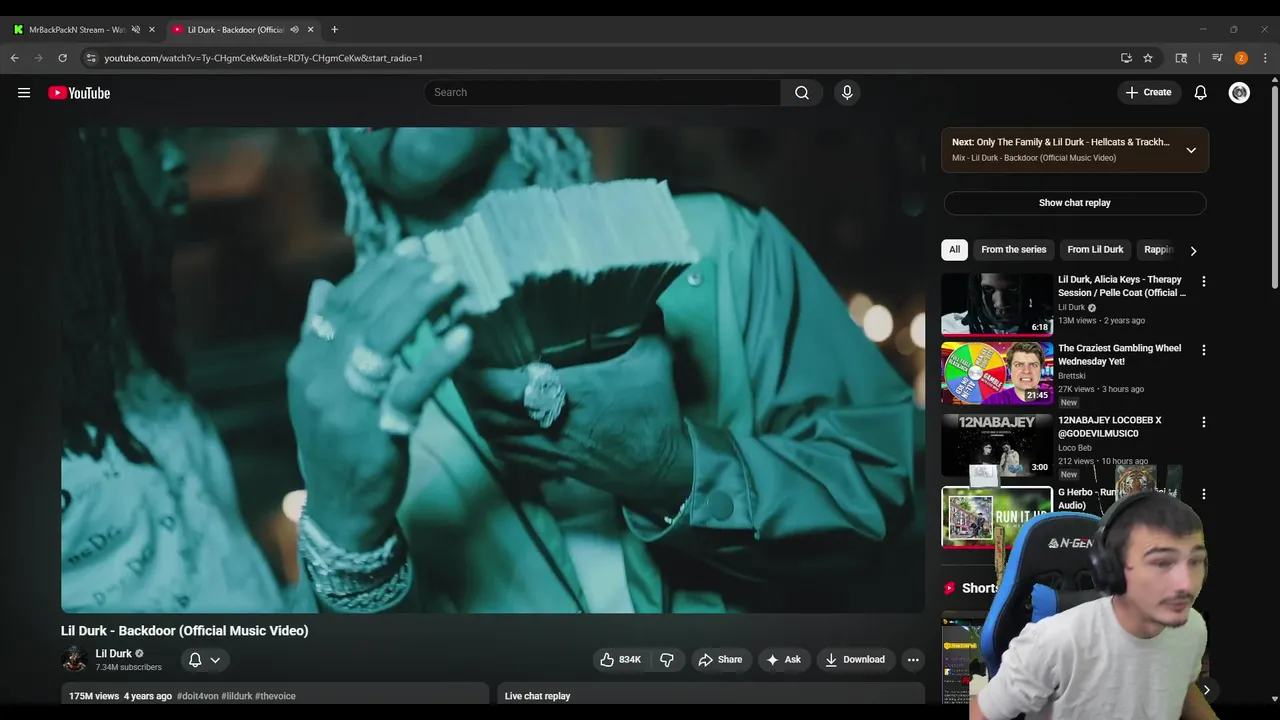Open the Ask AI button
This screenshot has width=1280, height=720.
784,660
